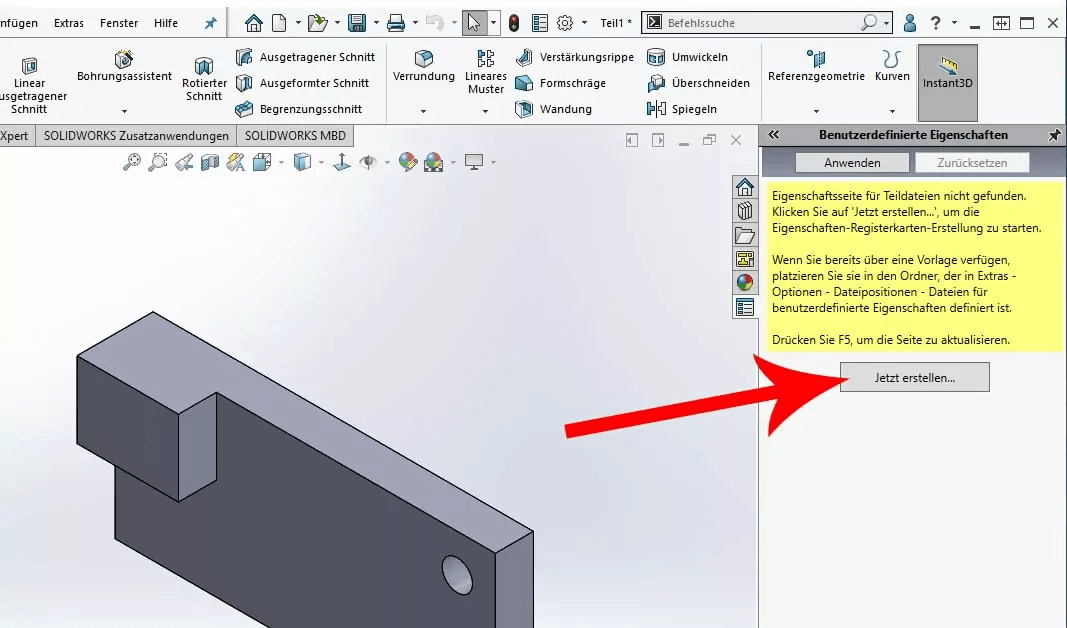1067x628 pixels.
Task: Collapse the Benutzerdefinierte Eigenschaften pane
Action: click(x=774, y=134)
